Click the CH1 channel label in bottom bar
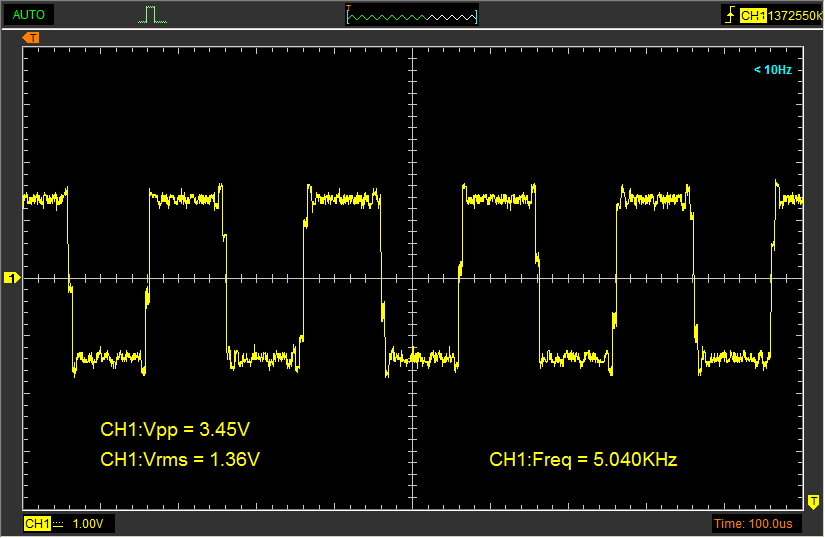 (x=37, y=524)
